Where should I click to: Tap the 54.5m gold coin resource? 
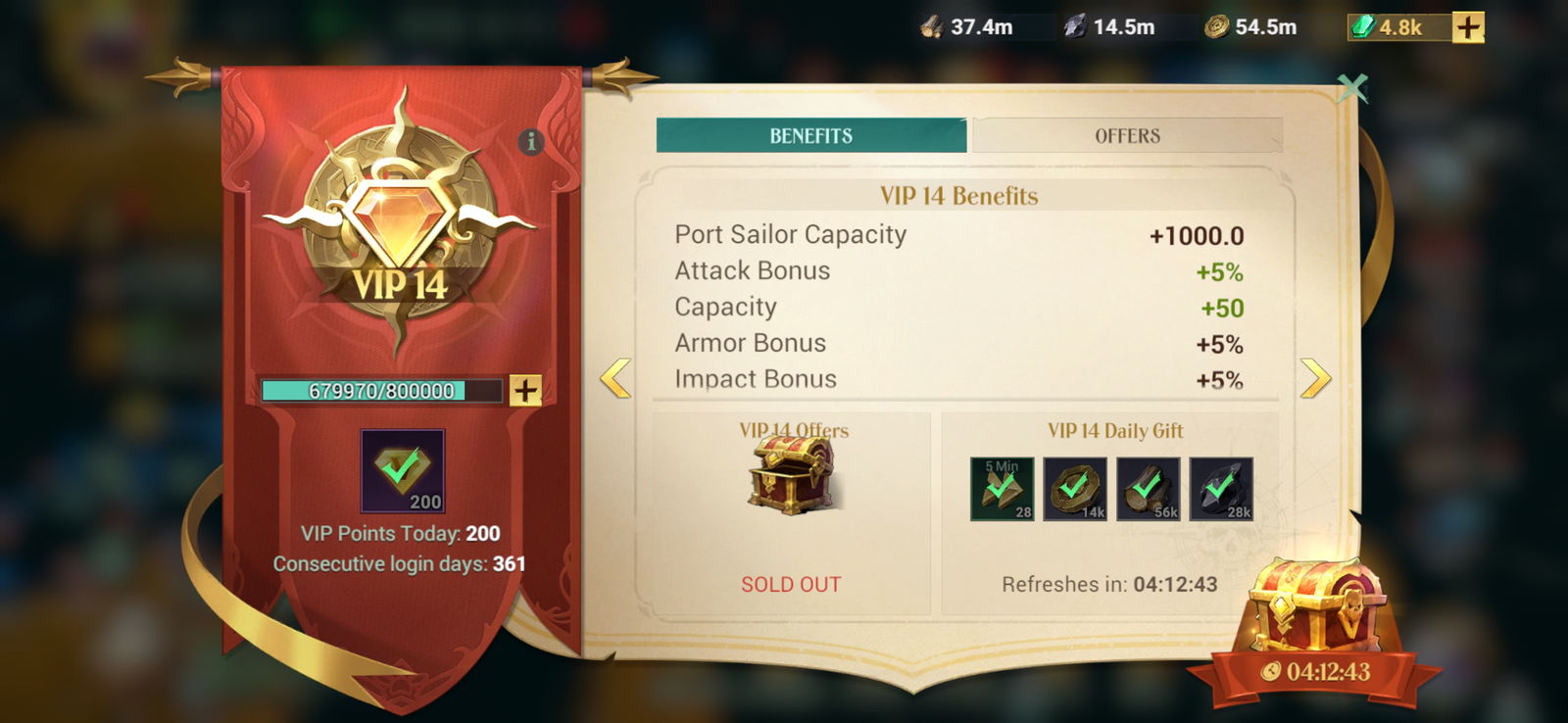click(1250, 27)
